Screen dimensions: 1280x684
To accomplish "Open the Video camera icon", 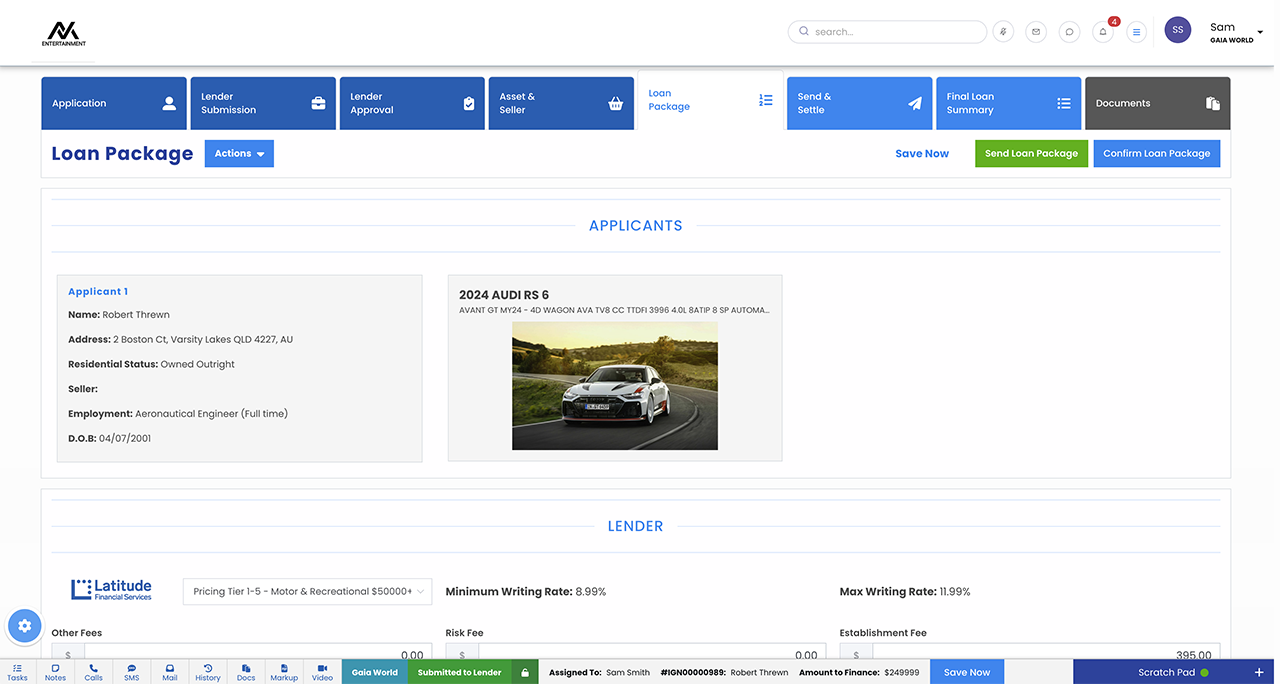I will coord(322,671).
